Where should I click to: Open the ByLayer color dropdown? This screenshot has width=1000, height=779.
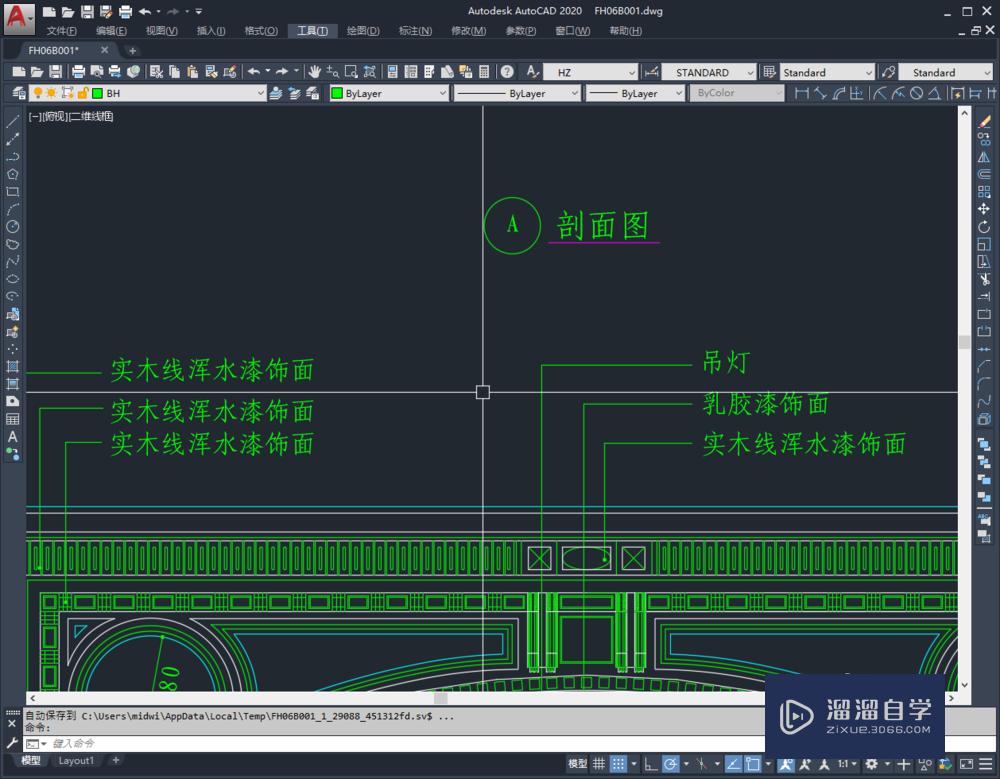click(443, 92)
